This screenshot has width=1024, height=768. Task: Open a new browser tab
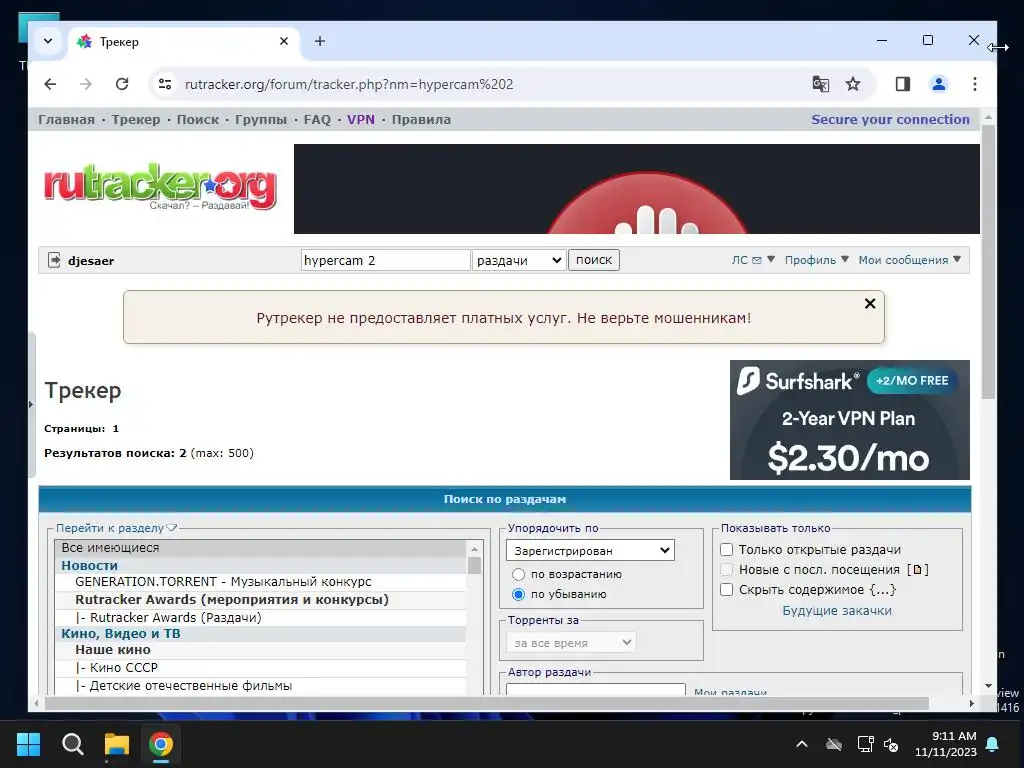tap(320, 41)
